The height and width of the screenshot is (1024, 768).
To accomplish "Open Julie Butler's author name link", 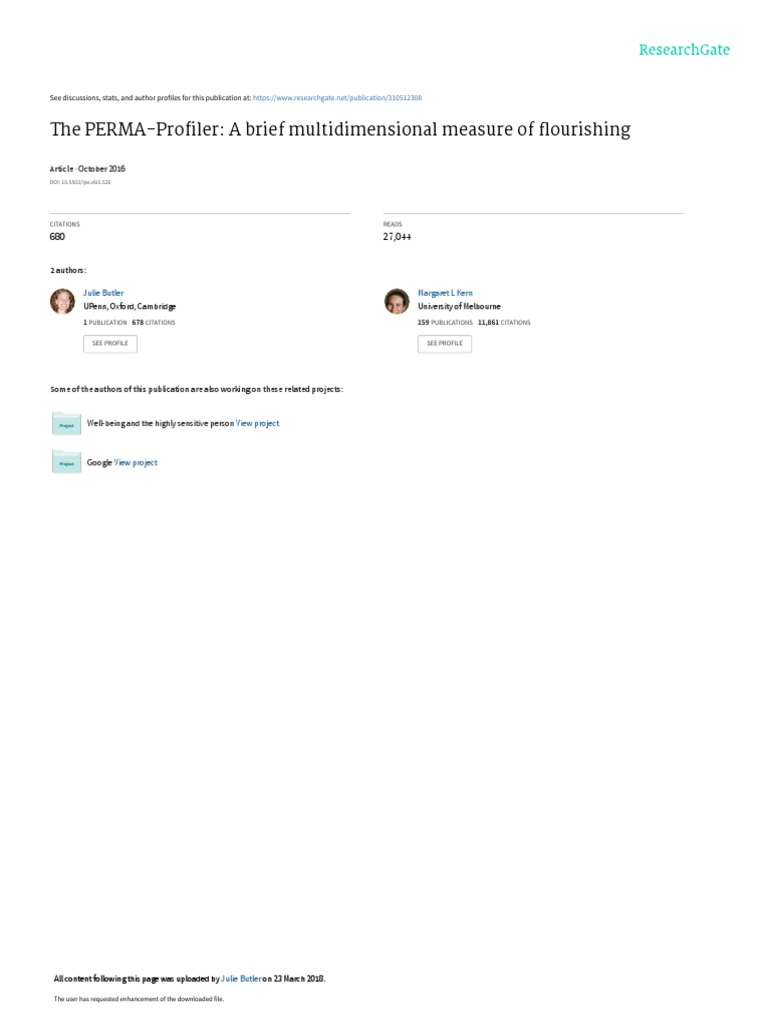I will (103, 293).
